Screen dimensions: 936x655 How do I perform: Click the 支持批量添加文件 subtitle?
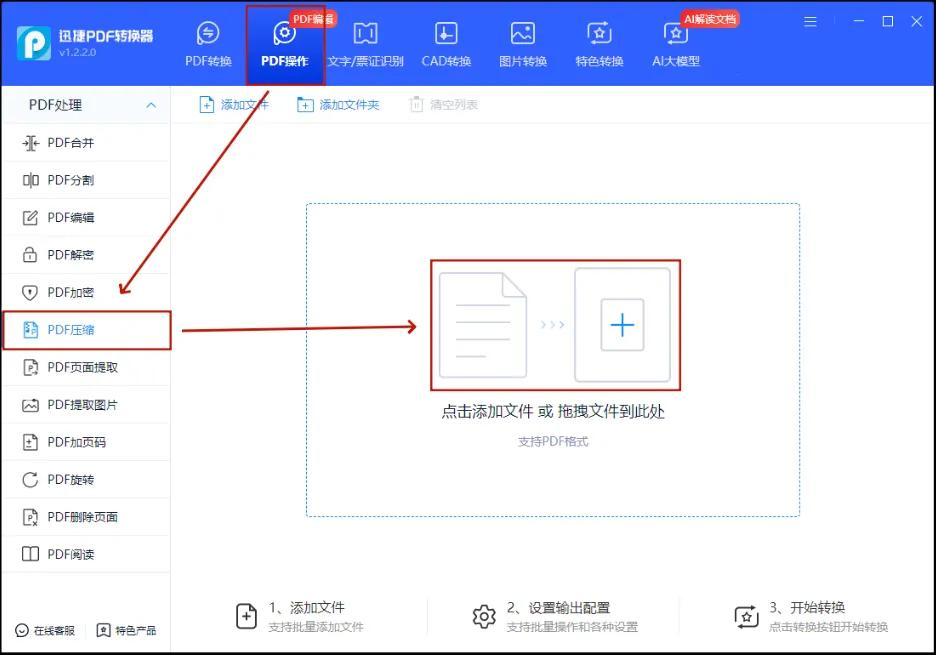[x=316, y=627]
